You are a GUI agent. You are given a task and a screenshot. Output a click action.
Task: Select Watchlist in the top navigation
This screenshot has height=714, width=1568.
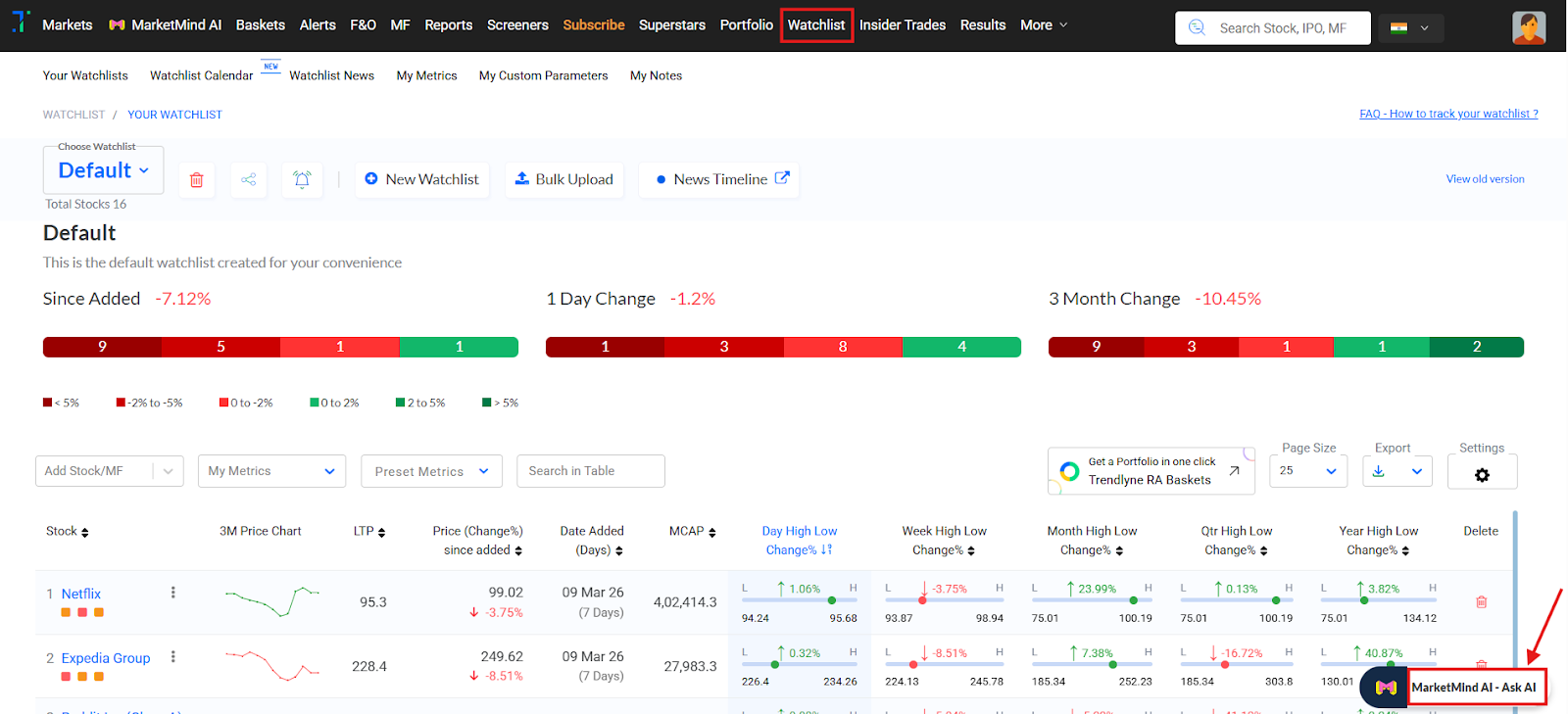click(816, 25)
